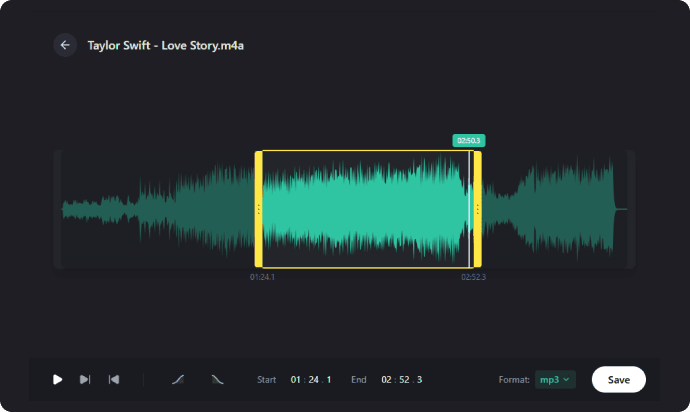Click the start tenths field showing 1
Screen dimensions: 690x412
pyautogui.click(x=329, y=379)
